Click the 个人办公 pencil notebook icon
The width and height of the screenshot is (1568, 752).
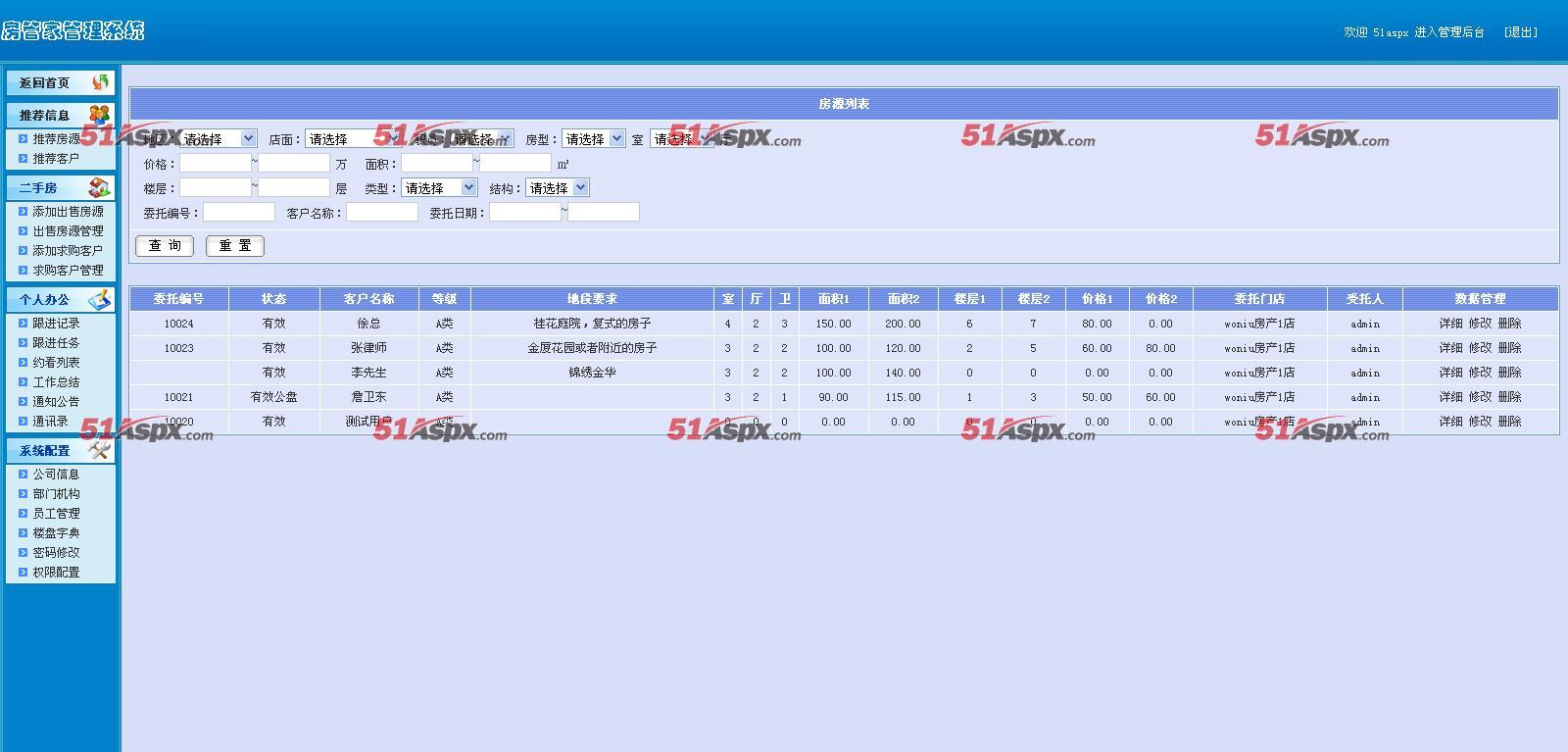100,299
